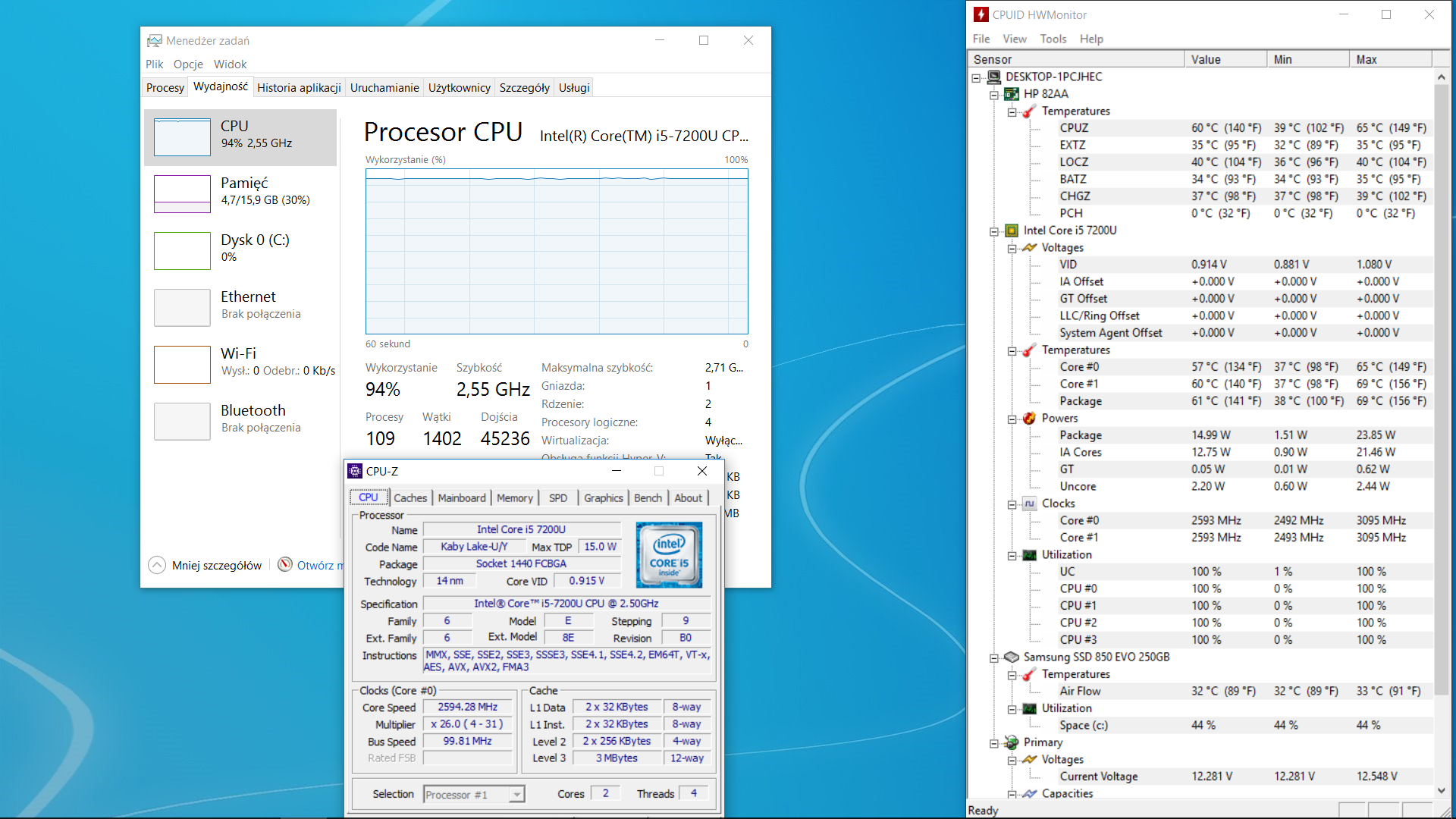Open the Plik menu in Task Manager
1456x819 pixels.
[x=154, y=64]
